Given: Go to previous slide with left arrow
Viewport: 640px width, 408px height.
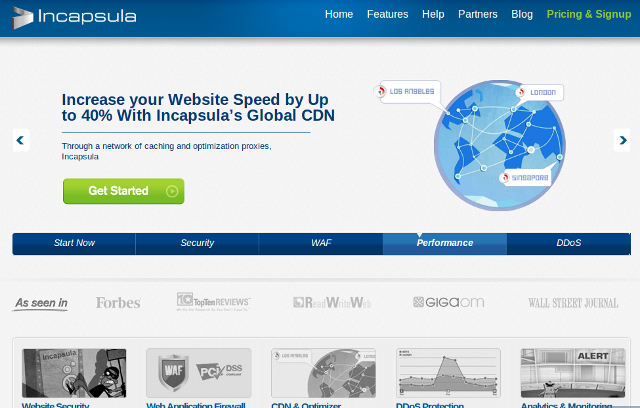Looking at the screenshot, I should point(21,140).
